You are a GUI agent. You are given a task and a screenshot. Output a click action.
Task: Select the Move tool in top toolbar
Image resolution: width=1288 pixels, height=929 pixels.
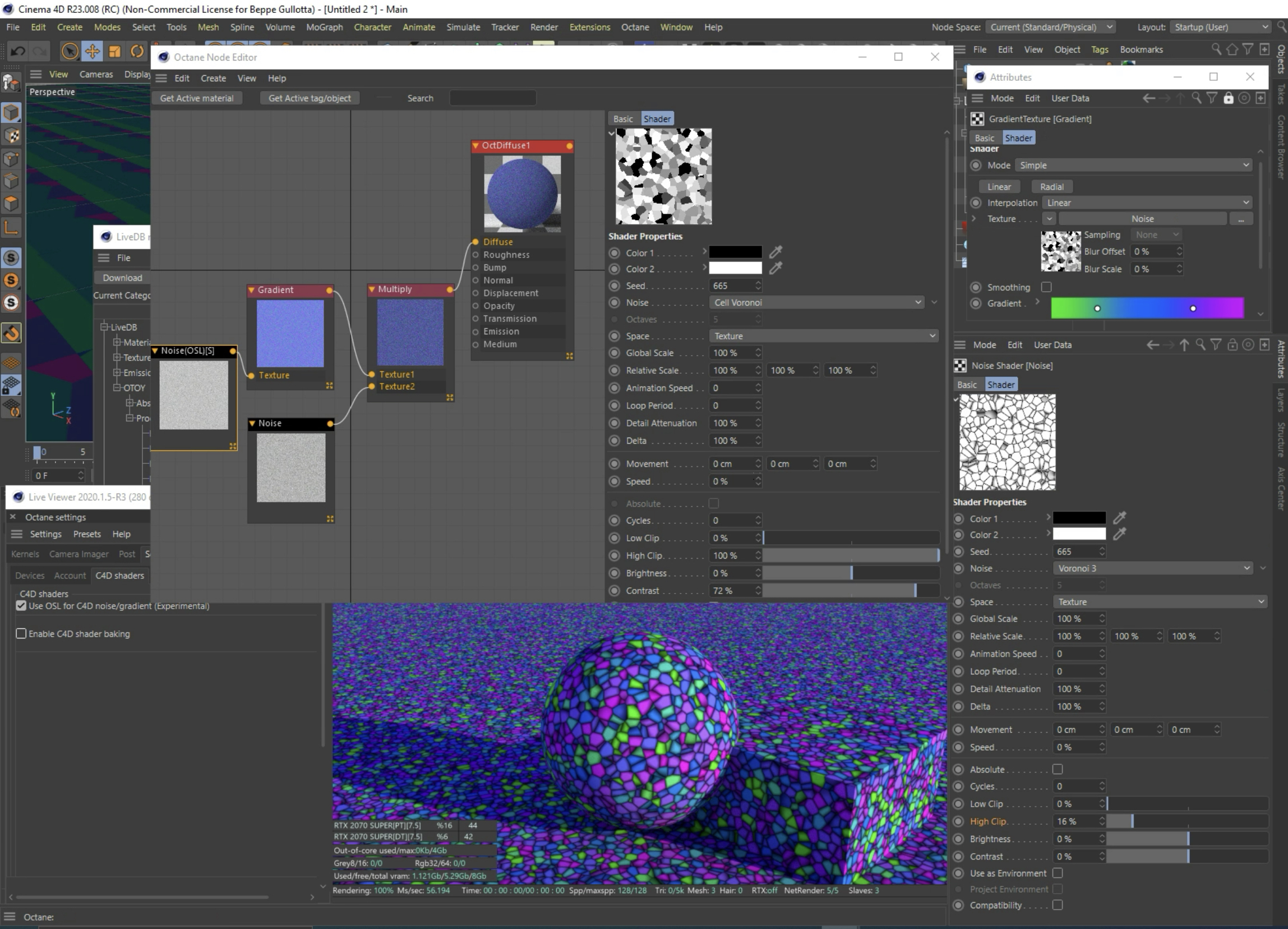[92, 52]
